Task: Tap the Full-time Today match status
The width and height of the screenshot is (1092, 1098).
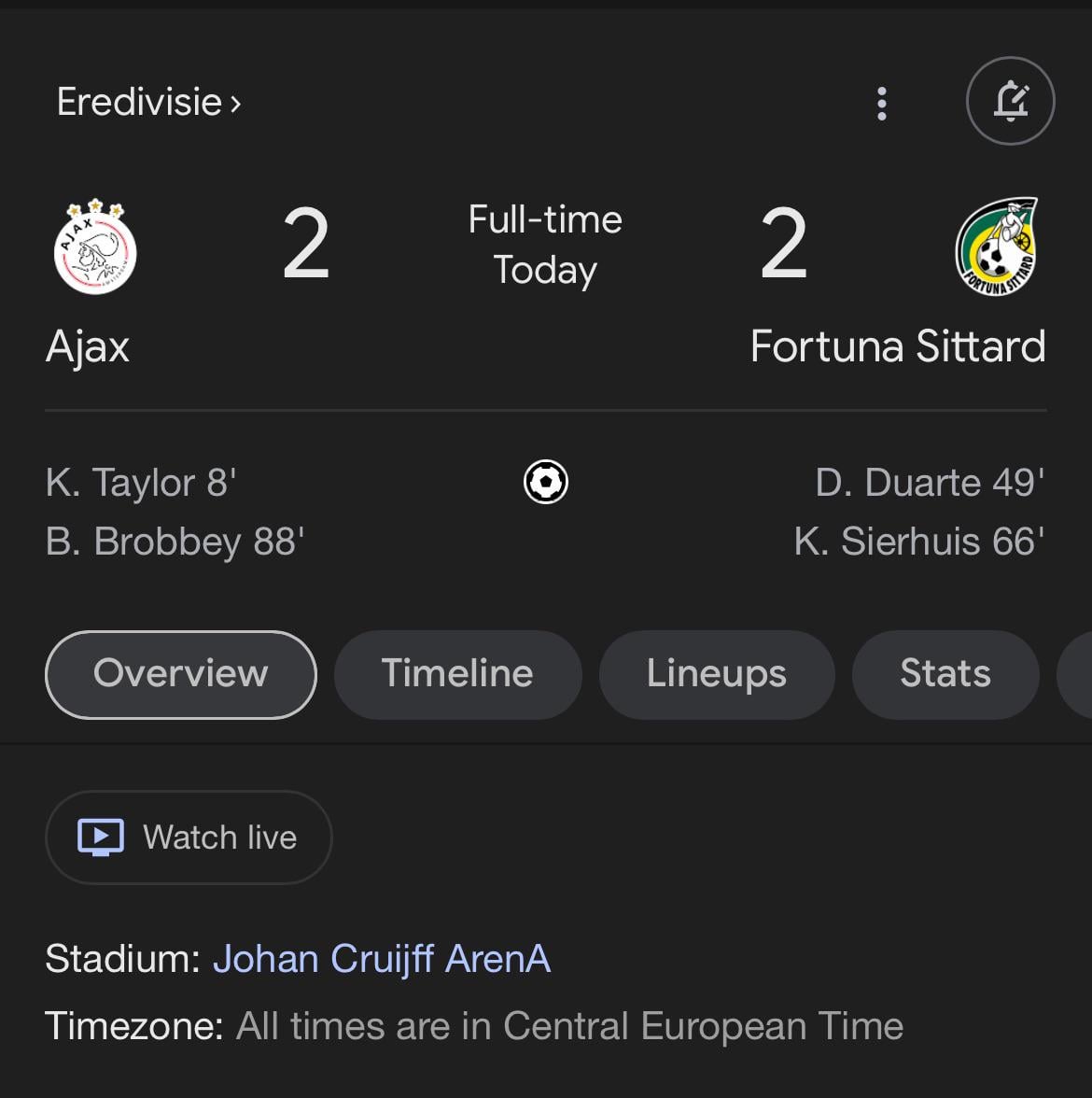Action: click(545, 245)
